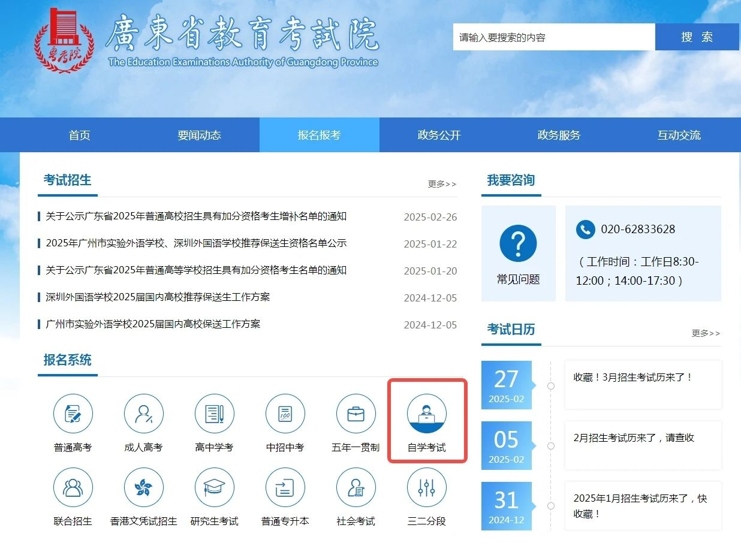Click the 自学考试 label text
The width and height of the screenshot is (741, 555).
427,448
